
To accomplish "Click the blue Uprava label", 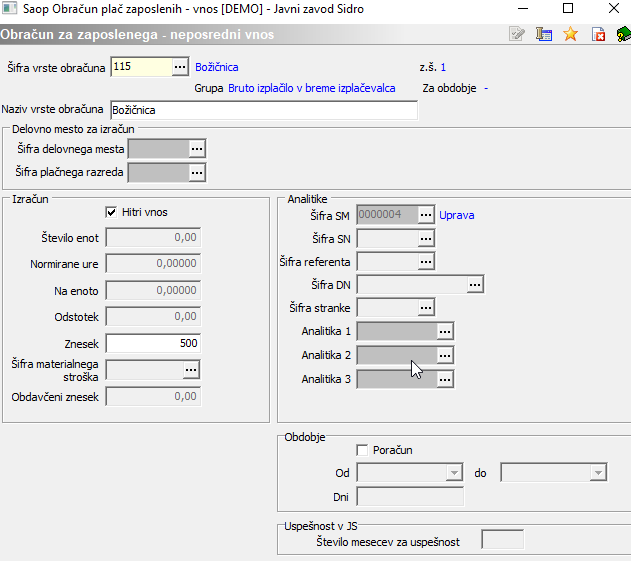I will 457,215.
